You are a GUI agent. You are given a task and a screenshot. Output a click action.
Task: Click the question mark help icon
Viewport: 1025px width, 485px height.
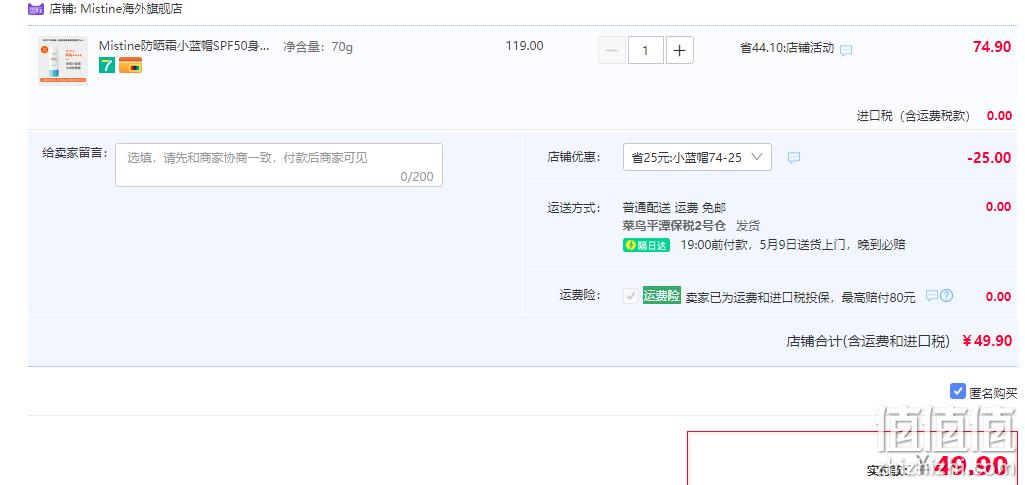(946, 296)
